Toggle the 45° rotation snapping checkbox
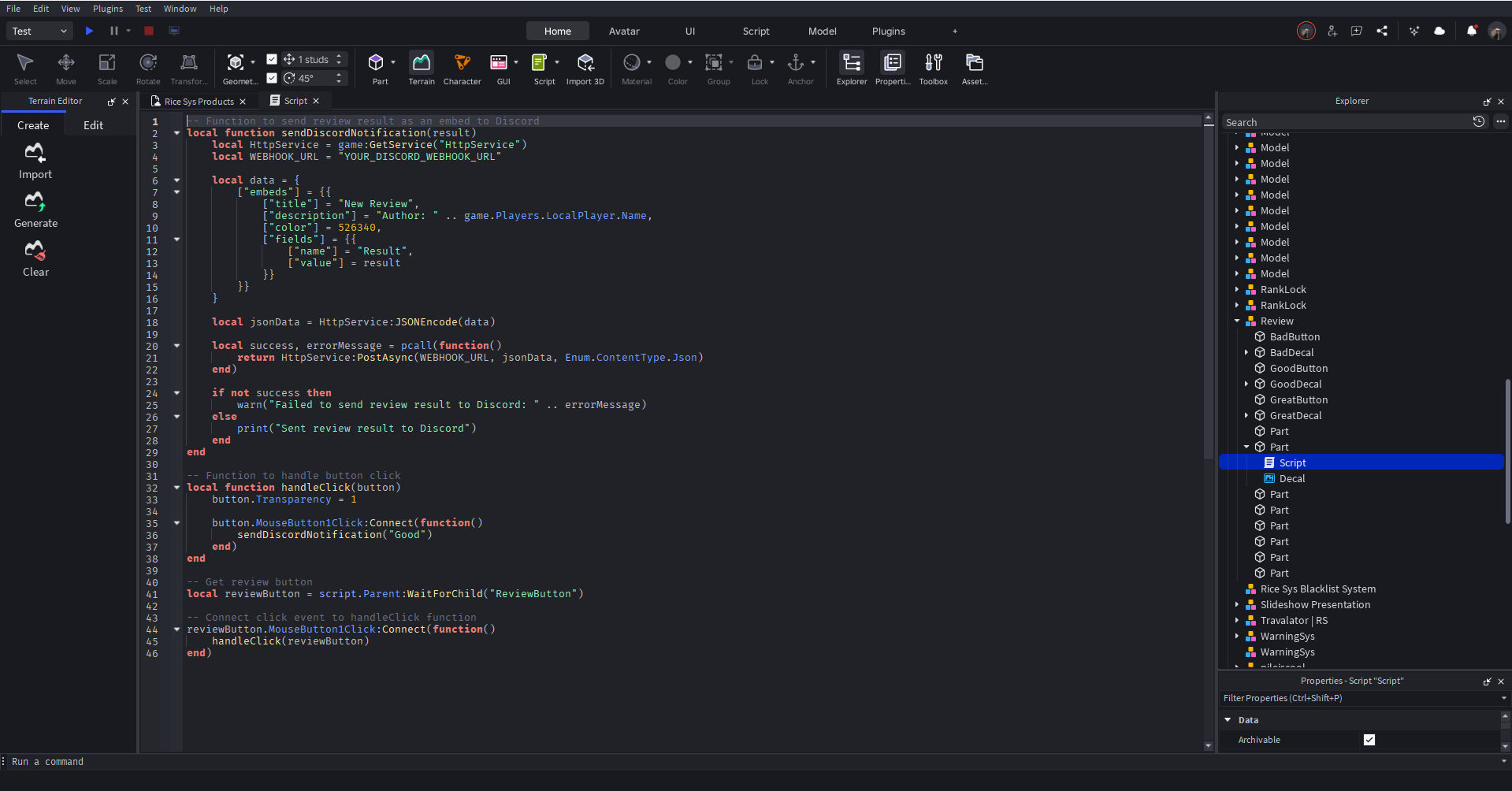 (x=272, y=78)
